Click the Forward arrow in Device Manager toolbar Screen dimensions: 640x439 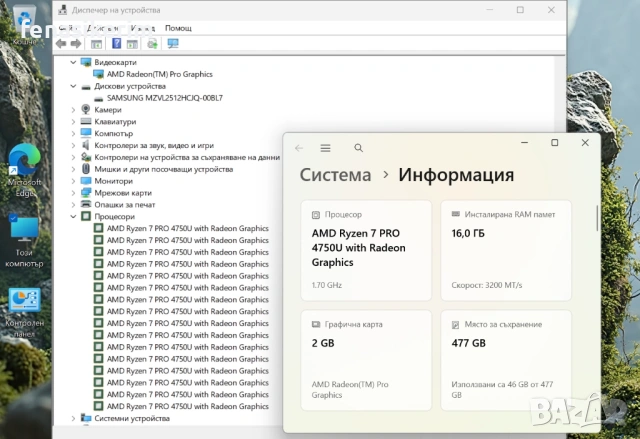tap(76, 44)
